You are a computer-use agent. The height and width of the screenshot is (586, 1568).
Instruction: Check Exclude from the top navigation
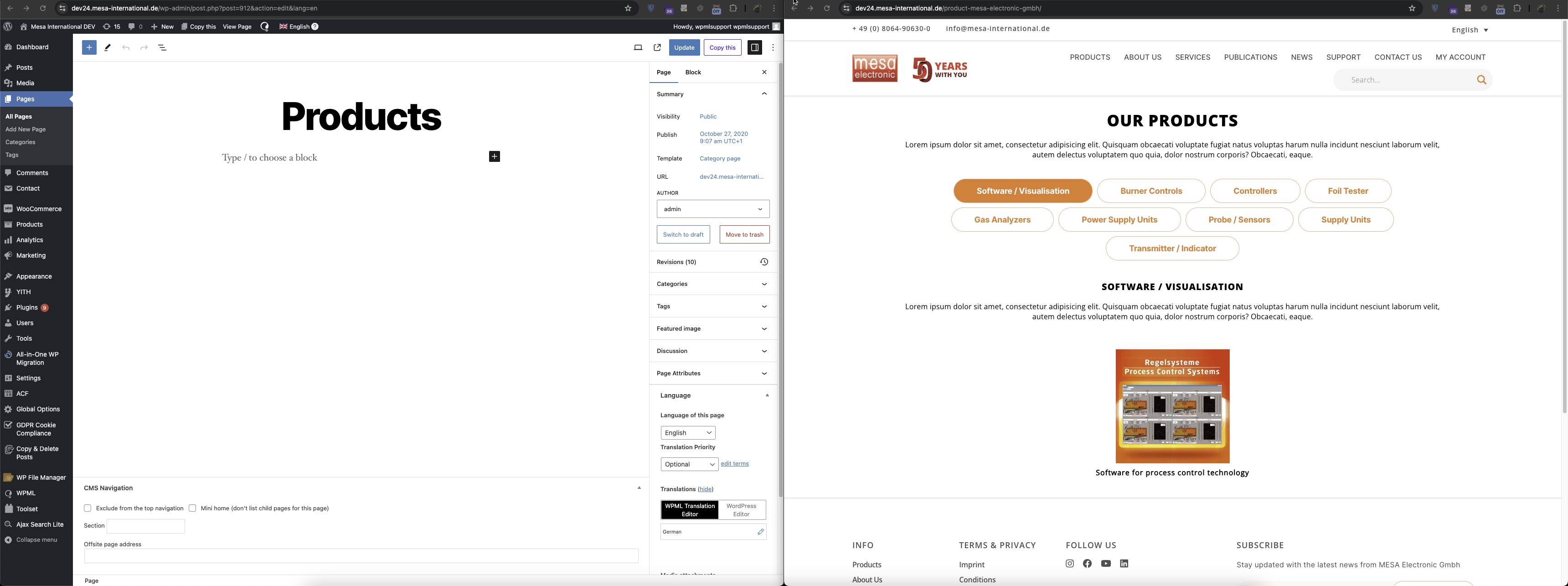[88, 508]
